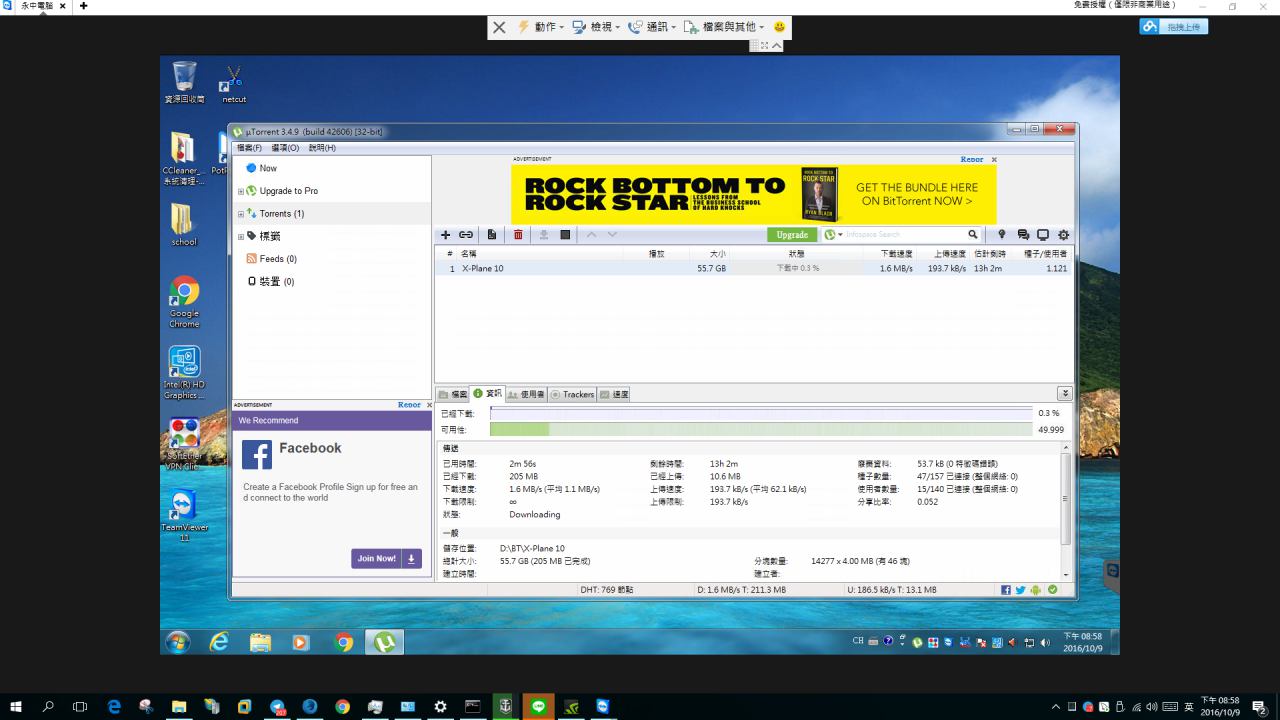Click the light bulb icon in µTorrent toolbar

[x=1001, y=235]
